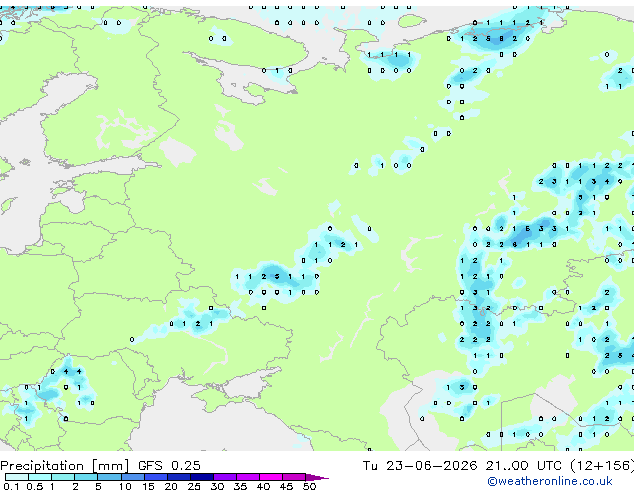This screenshot has width=634, height=490.
Task: Select the 30–35 mm purple legend swatch
Action: coord(225,477)
